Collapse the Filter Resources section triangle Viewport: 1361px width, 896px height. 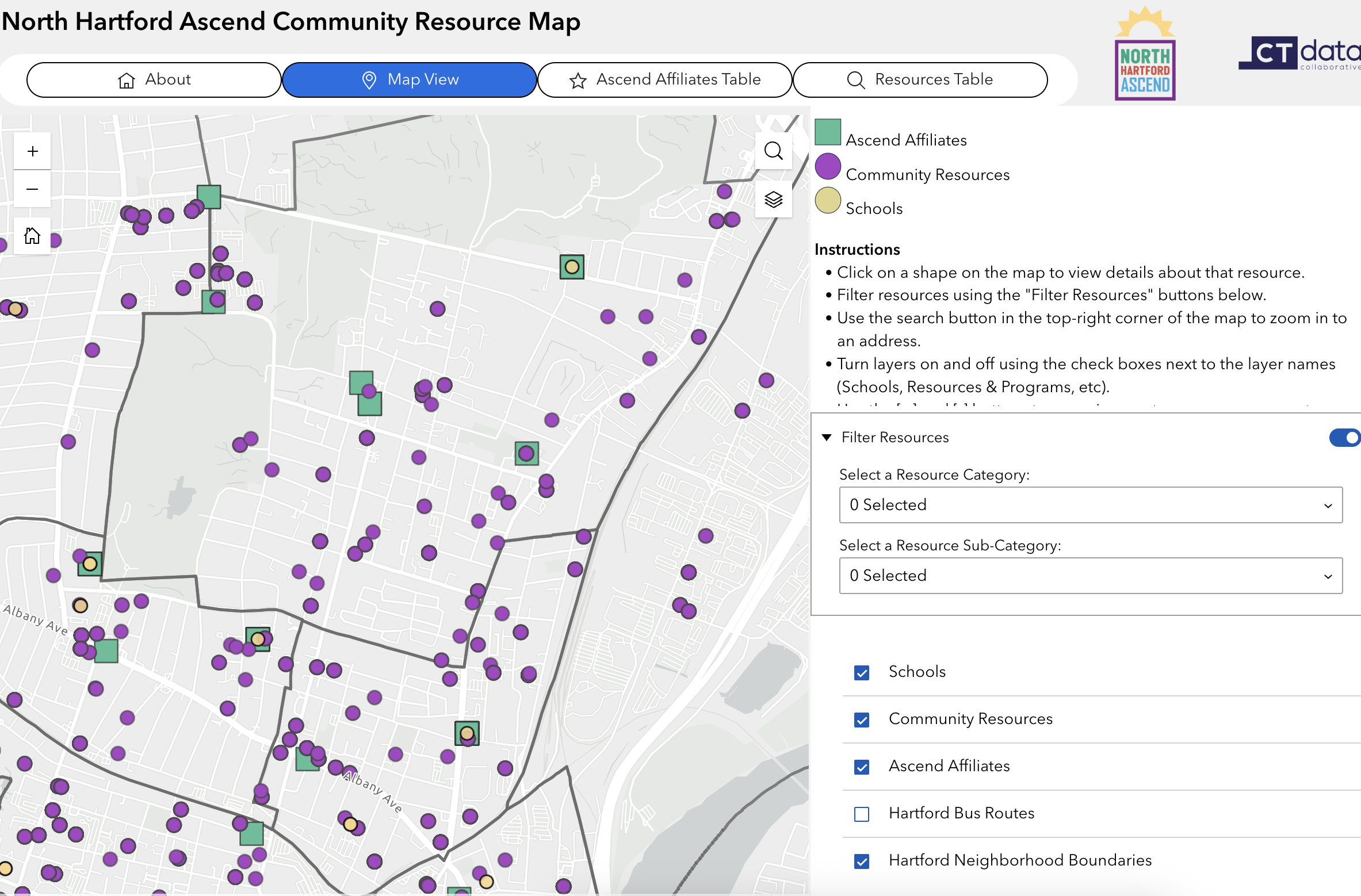click(827, 438)
